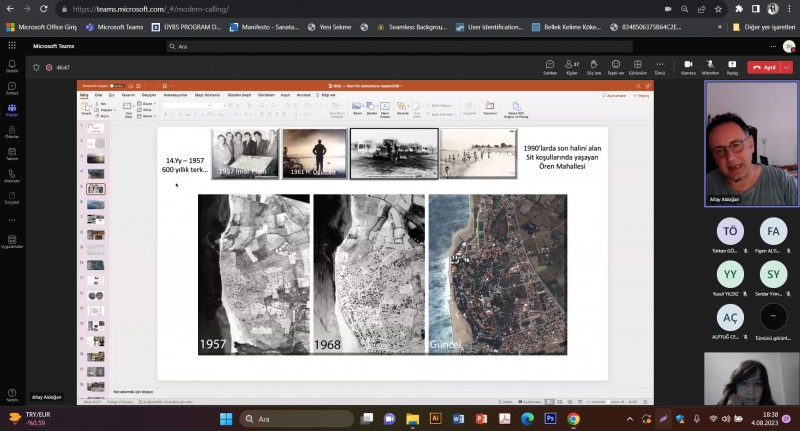Expand Tümü more actions menu
The height and width of the screenshot is (431, 800).
tap(660, 66)
